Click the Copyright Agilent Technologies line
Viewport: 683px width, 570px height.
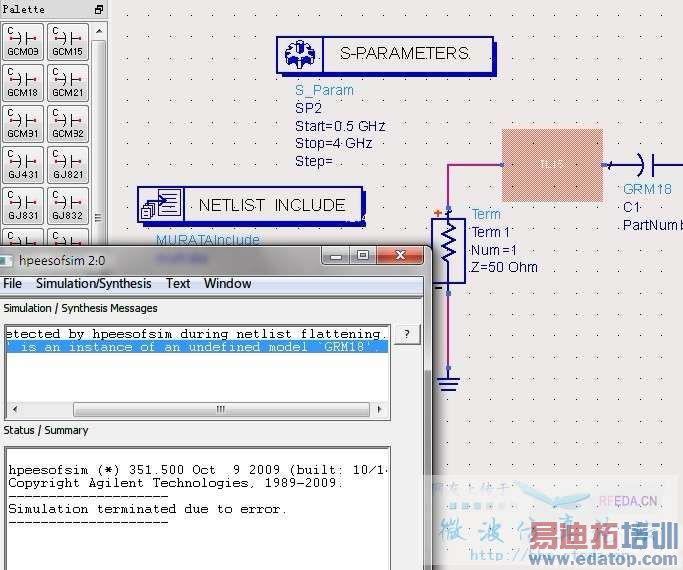[175, 483]
